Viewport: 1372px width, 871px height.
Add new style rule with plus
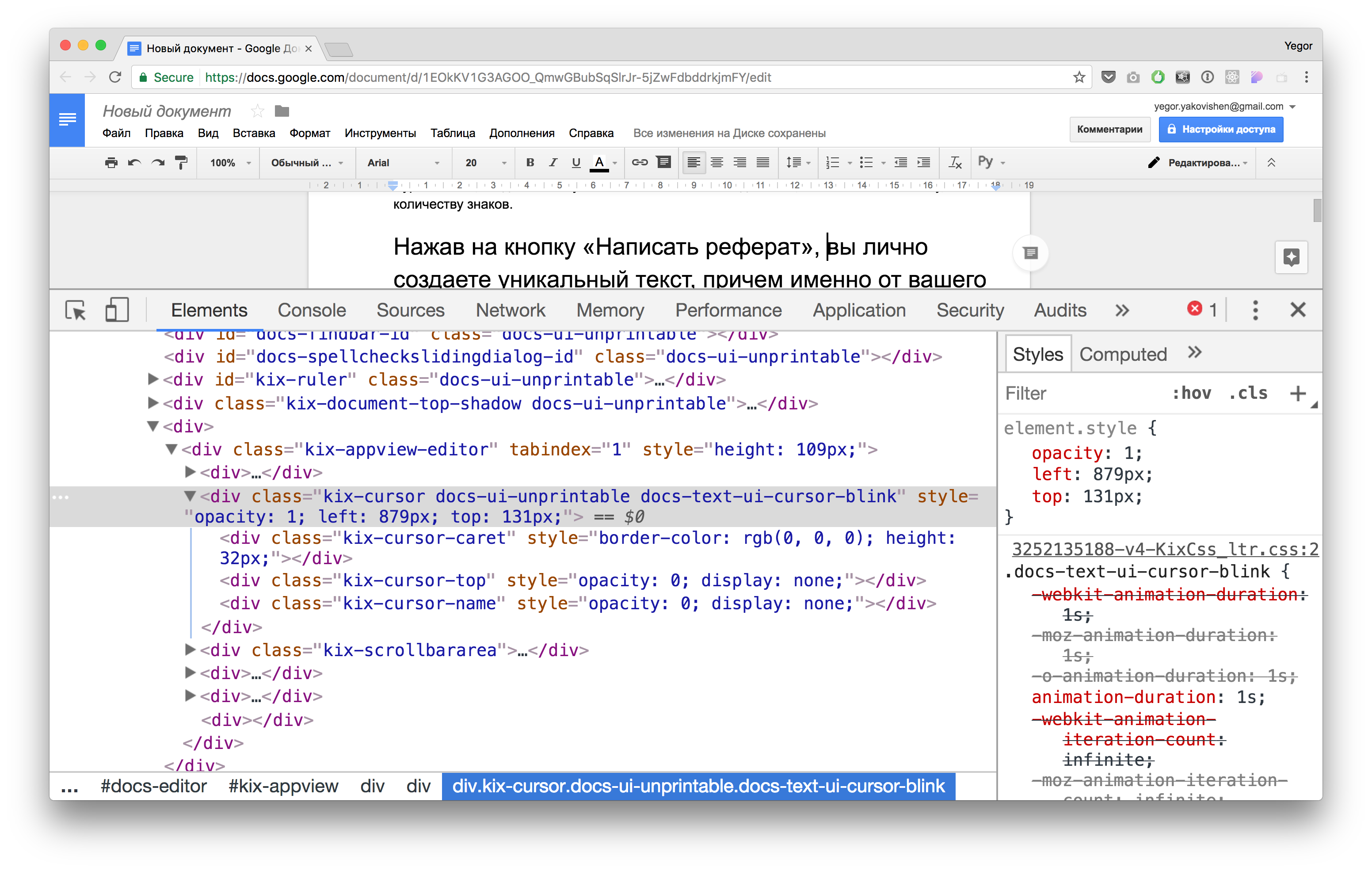[x=1297, y=393]
